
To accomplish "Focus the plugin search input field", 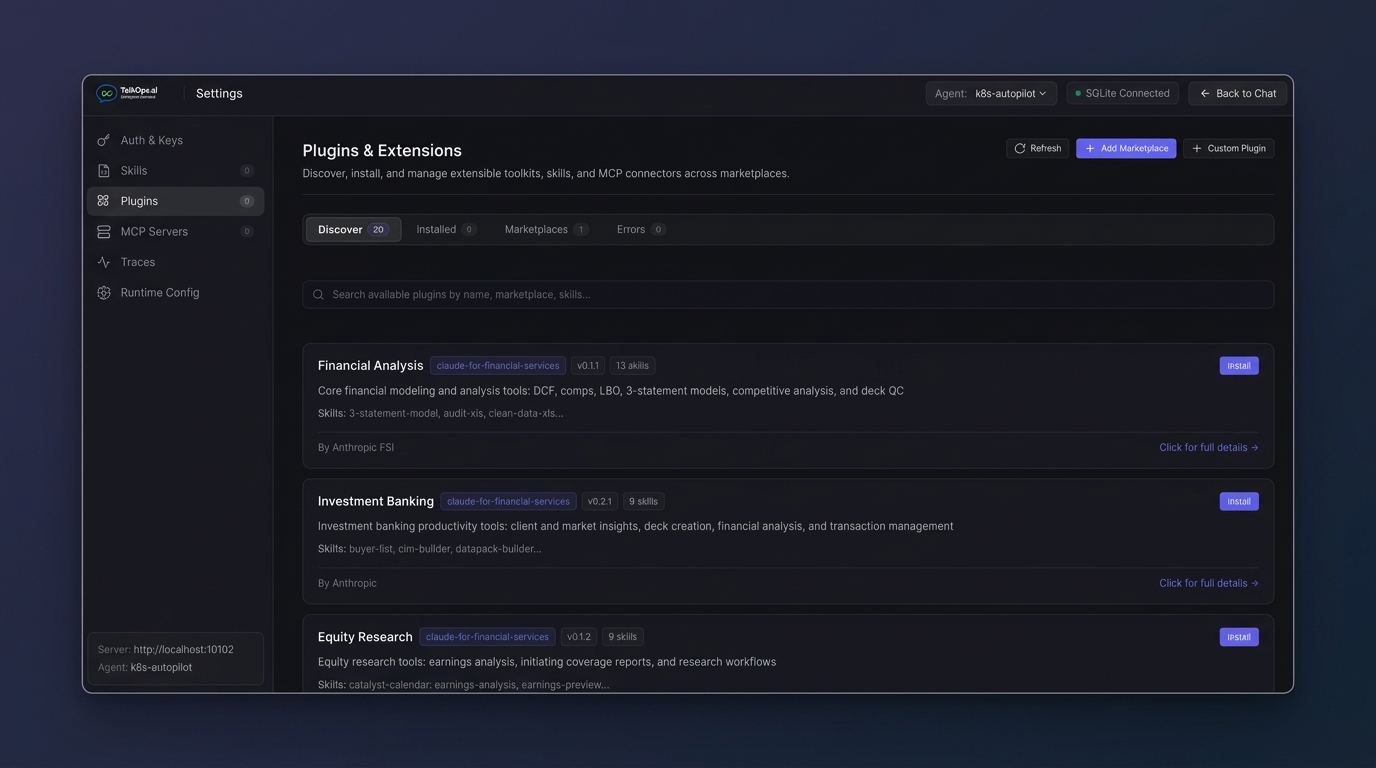I will [788, 295].
